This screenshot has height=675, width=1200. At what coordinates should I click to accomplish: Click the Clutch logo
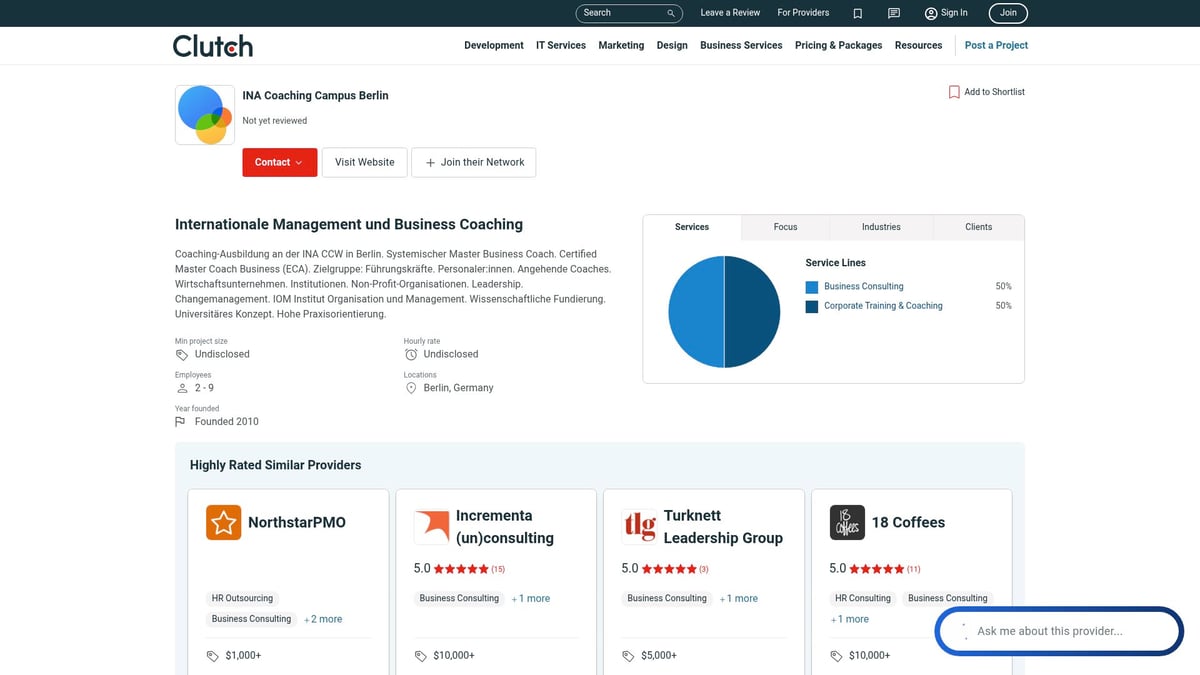pyautogui.click(x=212, y=46)
